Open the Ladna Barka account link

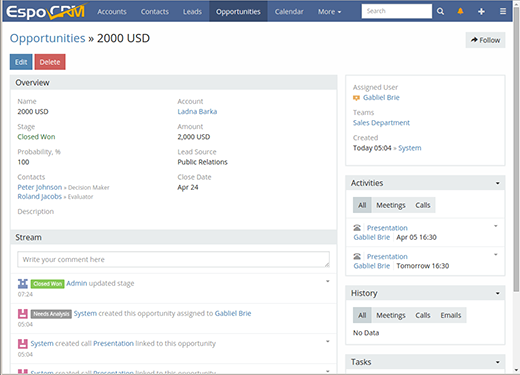197,111
